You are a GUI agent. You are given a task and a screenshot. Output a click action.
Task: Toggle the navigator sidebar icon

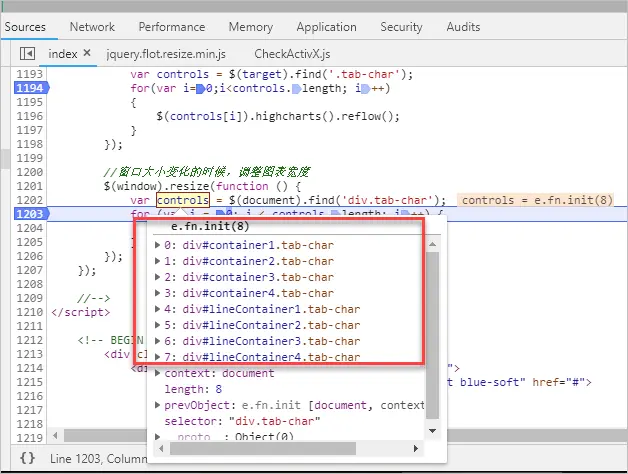coord(27,53)
